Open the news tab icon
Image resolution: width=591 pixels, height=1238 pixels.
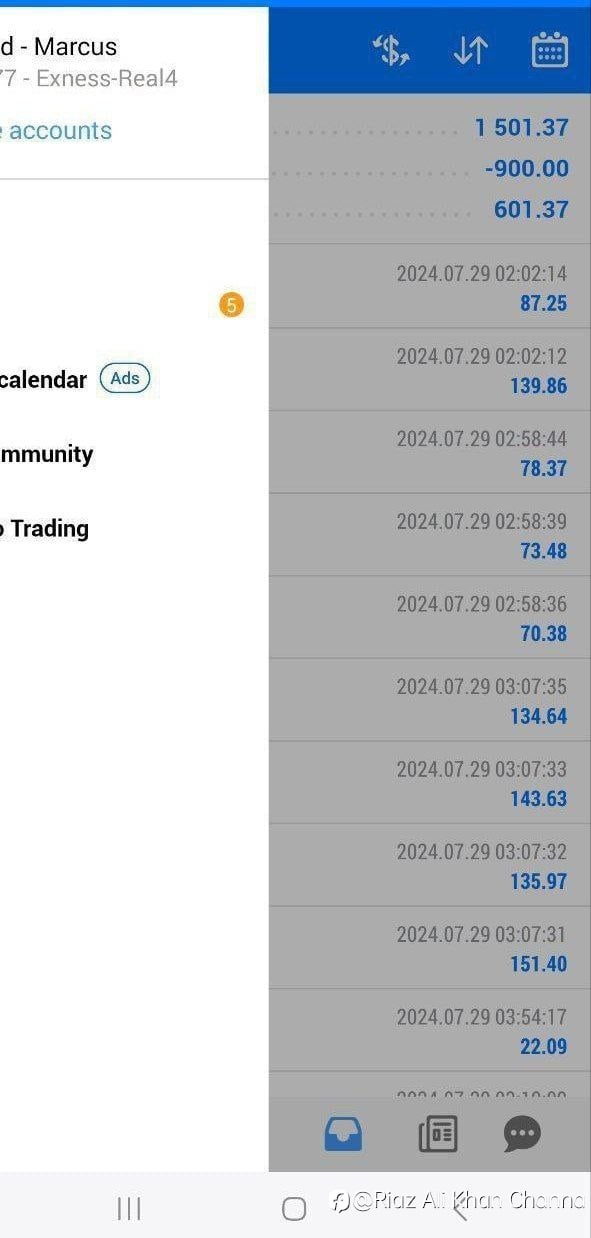(437, 1134)
